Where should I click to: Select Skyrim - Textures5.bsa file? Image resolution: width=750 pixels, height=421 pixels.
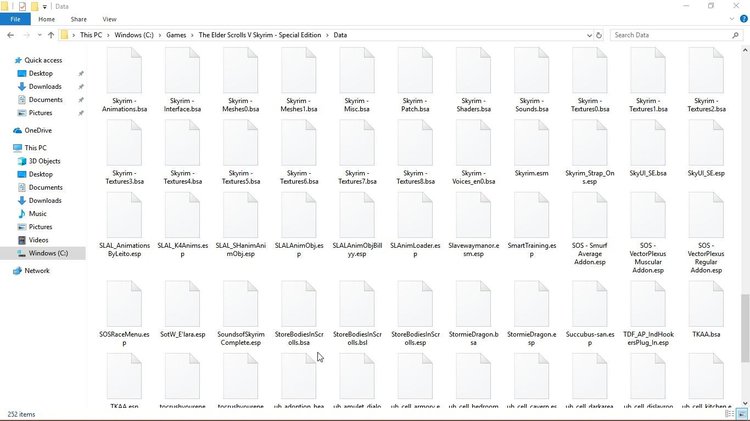click(x=241, y=153)
